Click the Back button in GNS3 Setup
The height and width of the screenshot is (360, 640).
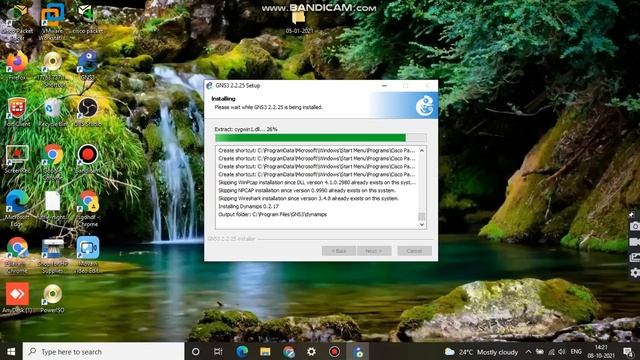[338, 251]
